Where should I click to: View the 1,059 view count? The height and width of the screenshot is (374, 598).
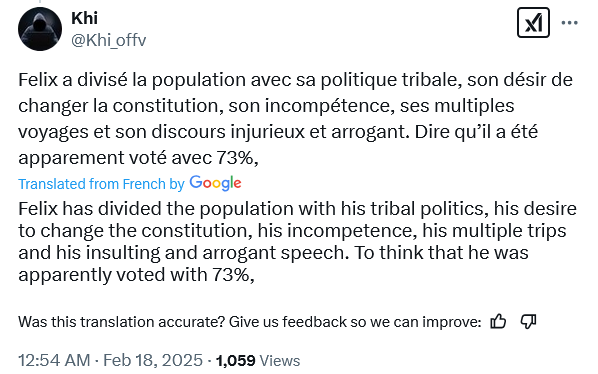coord(235,360)
